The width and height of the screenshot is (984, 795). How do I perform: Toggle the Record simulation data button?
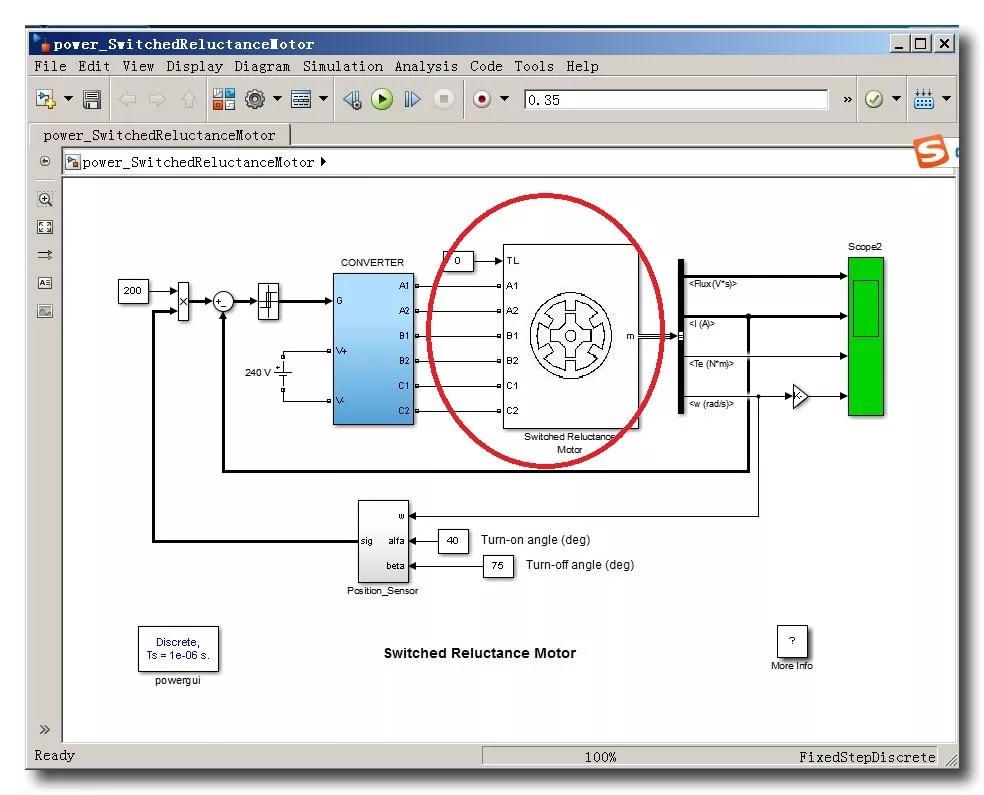point(482,99)
